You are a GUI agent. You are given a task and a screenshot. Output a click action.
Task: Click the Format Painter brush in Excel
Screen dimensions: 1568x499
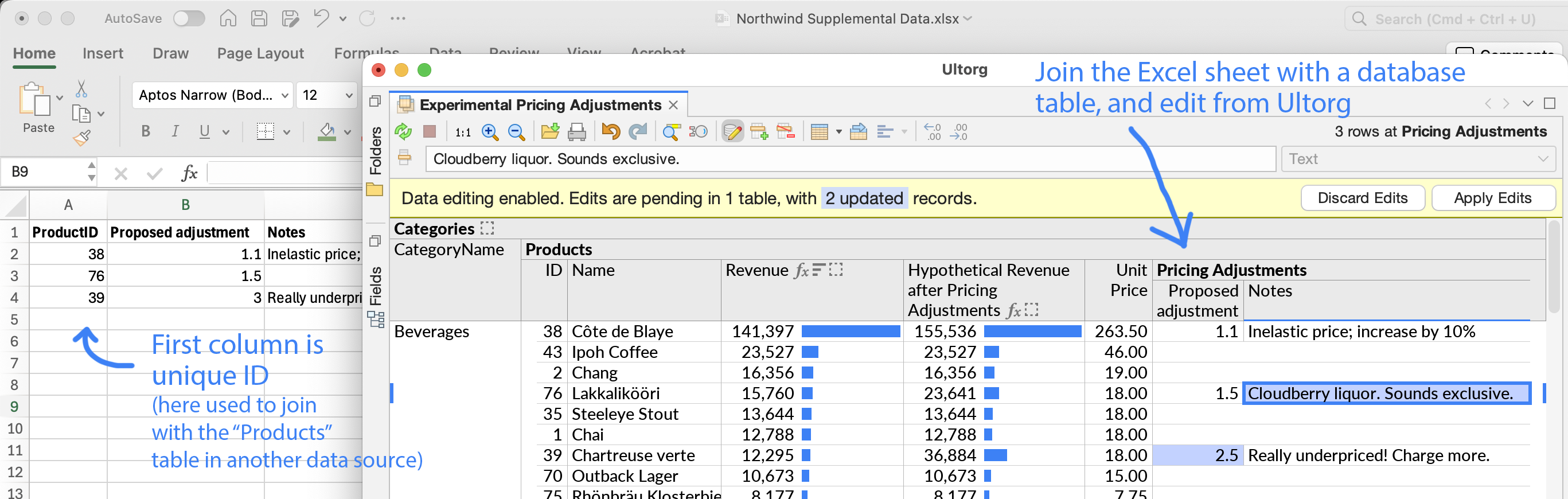coord(81,138)
